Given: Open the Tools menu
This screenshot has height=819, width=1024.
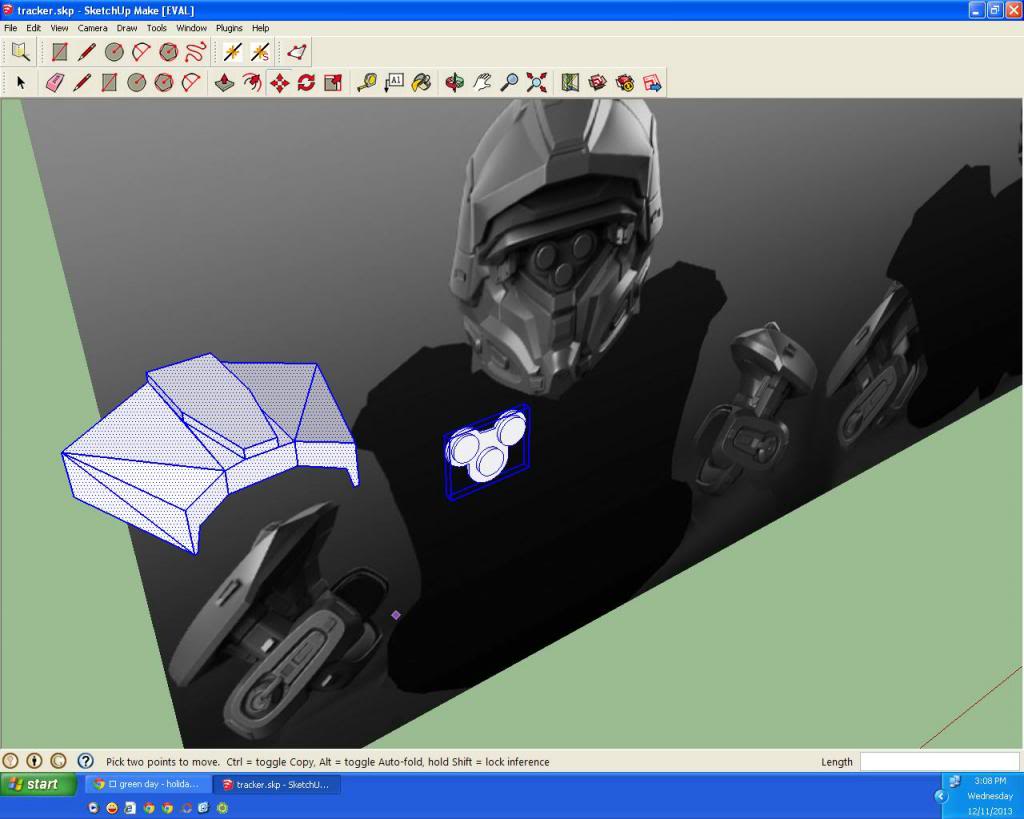Looking at the screenshot, I should pyautogui.click(x=156, y=28).
